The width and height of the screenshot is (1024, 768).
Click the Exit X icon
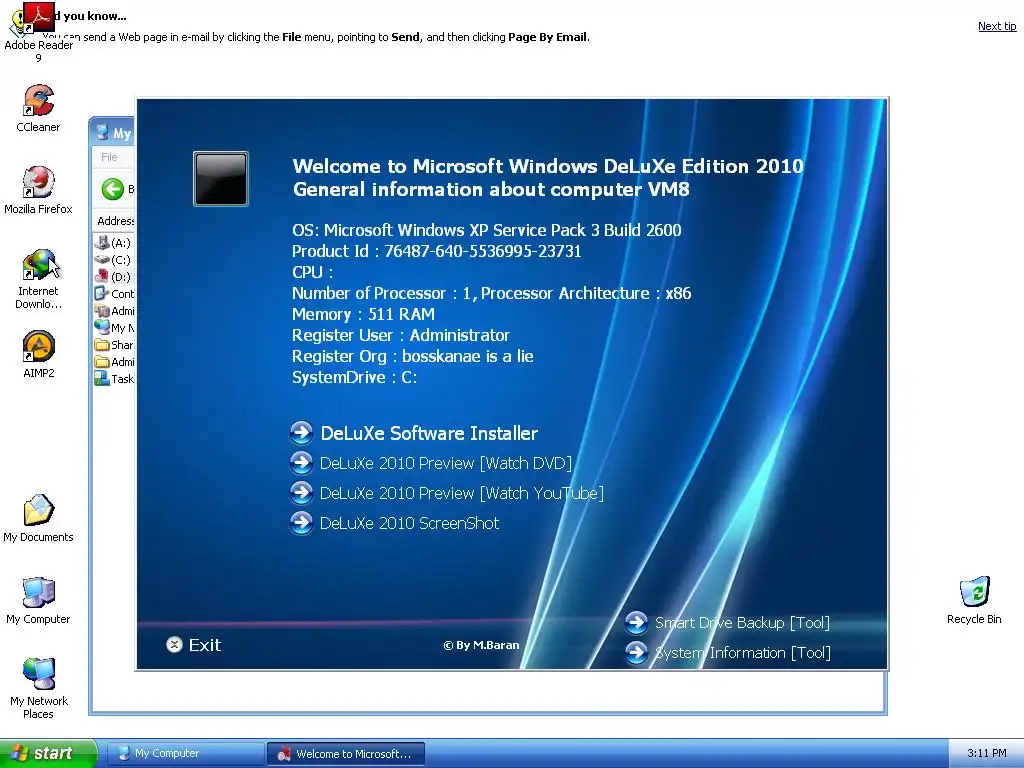(x=174, y=645)
